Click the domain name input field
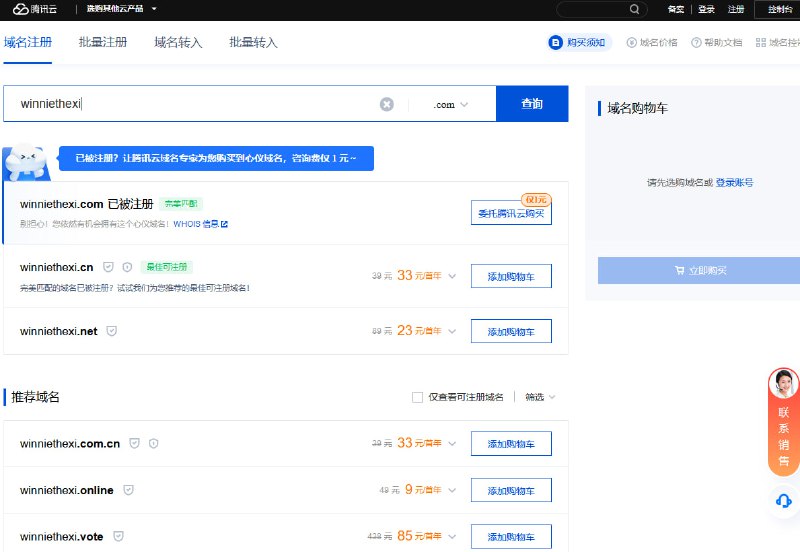800x552 pixels. [199, 104]
